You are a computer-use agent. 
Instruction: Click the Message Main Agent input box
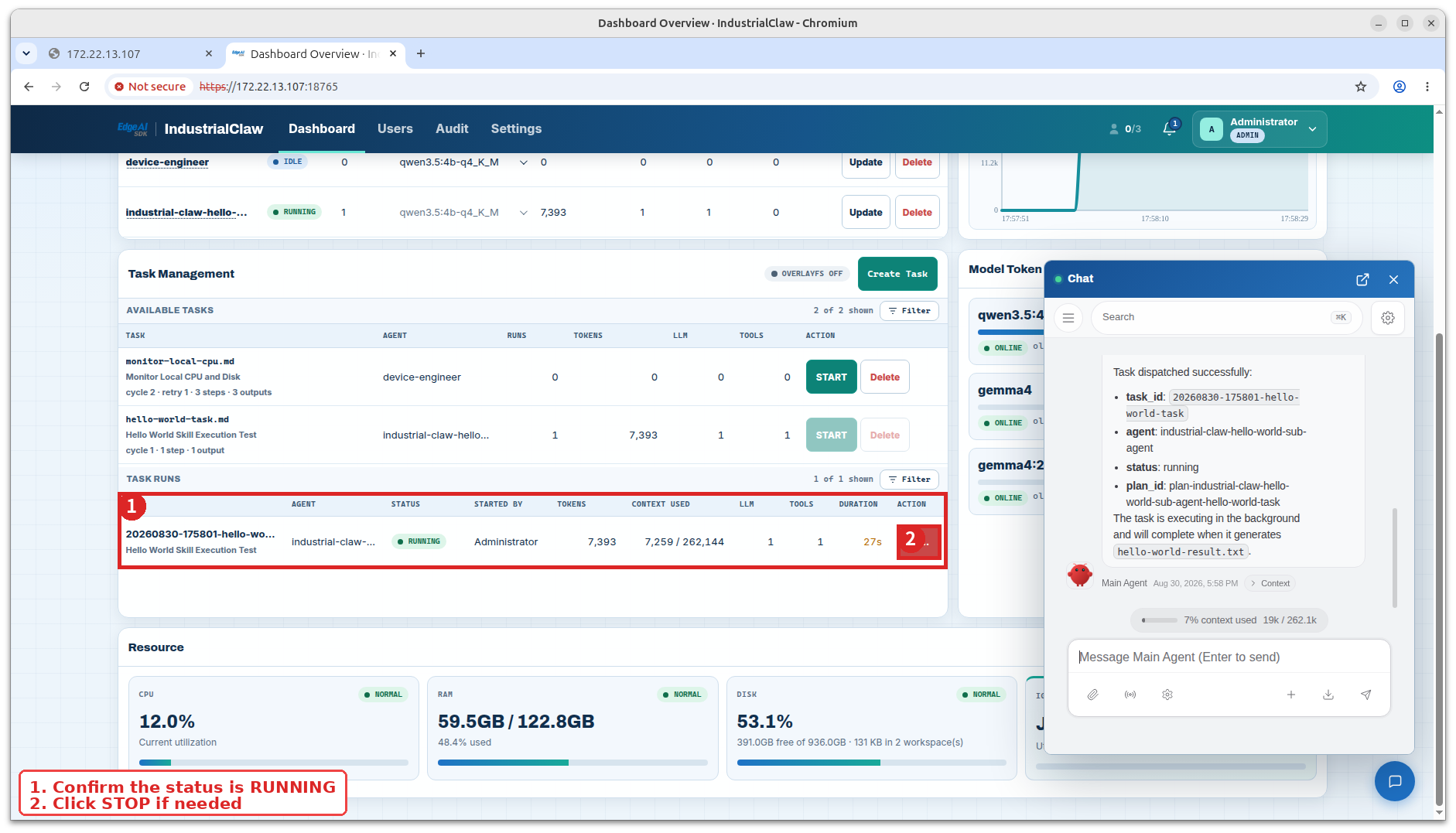1229,657
